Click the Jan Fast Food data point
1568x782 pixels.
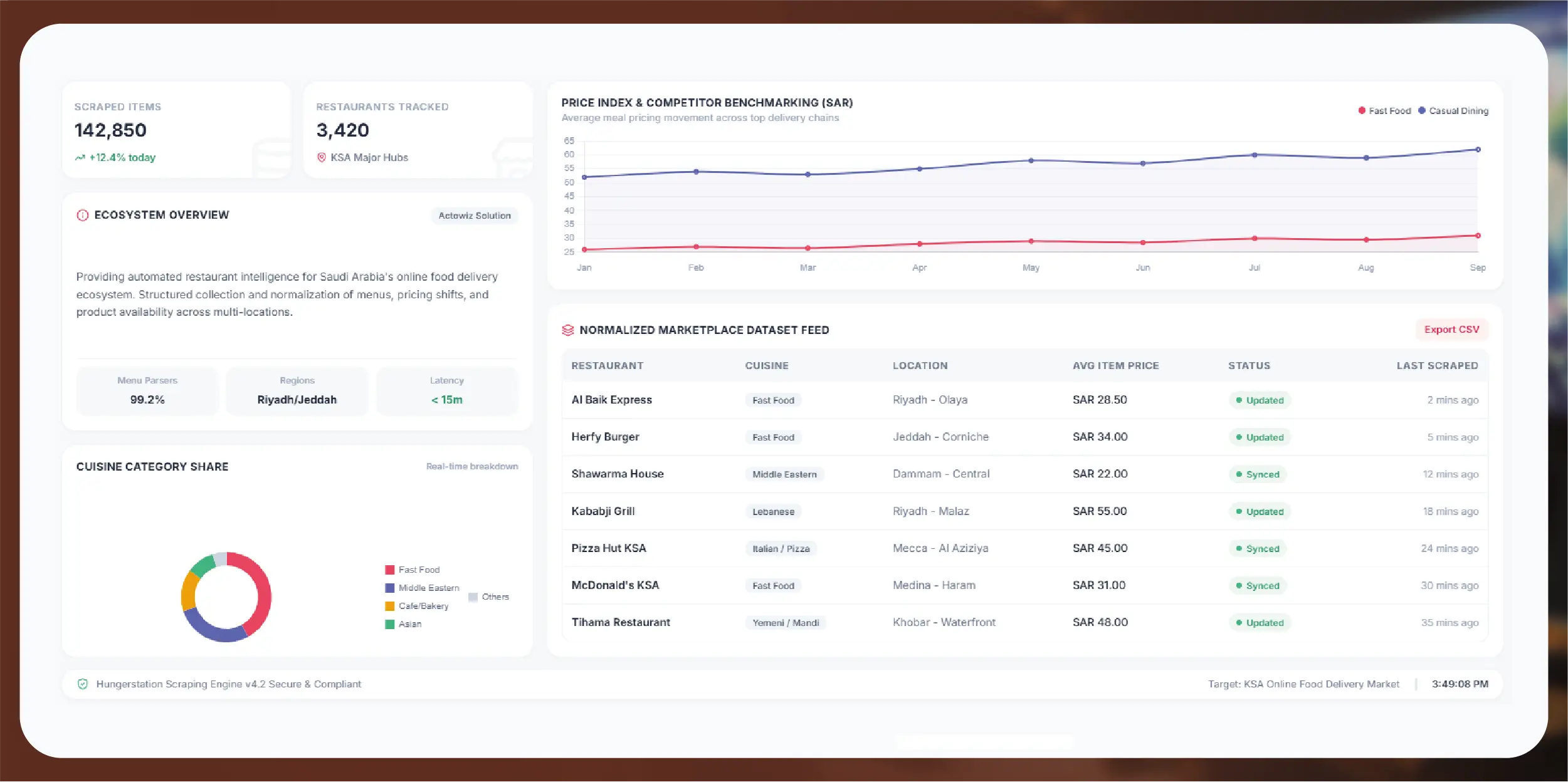click(584, 249)
